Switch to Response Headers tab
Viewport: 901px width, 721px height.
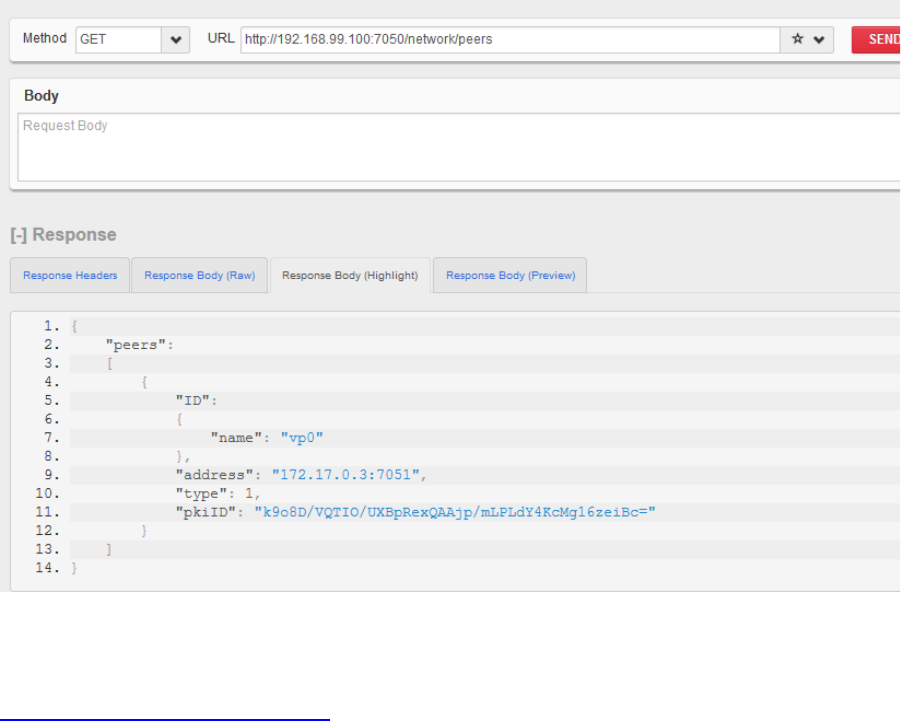click(70, 275)
